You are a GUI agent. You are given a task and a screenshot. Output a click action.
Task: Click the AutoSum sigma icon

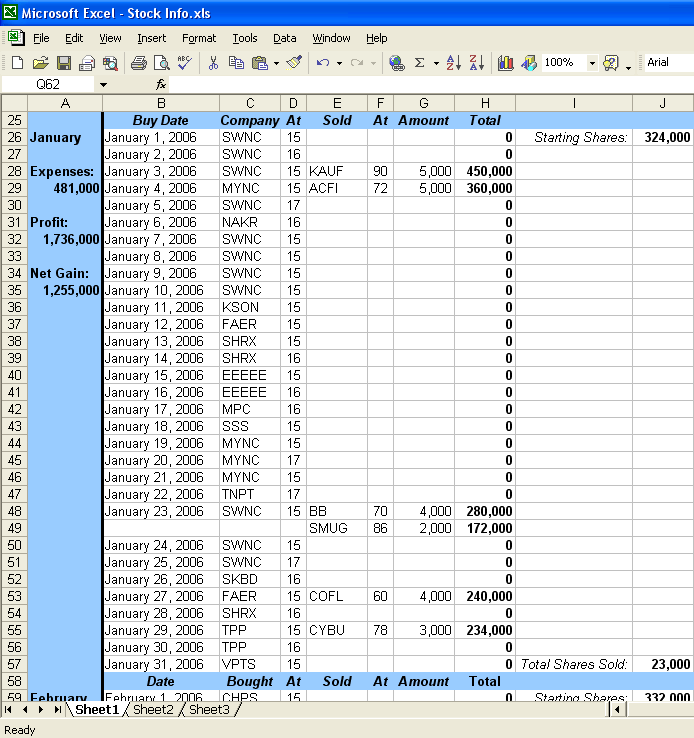pyautogui.click(x=420, y=63)
